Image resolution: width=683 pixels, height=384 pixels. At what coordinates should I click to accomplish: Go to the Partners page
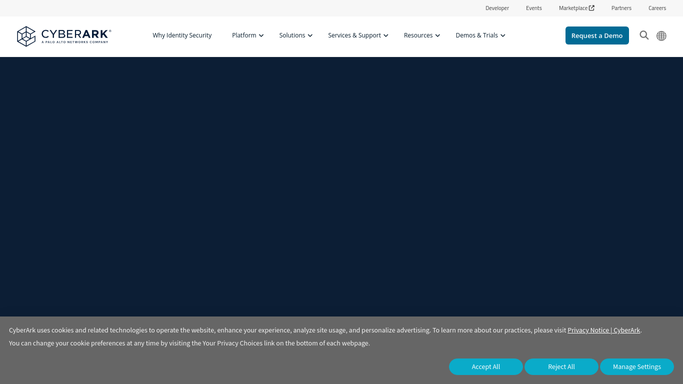tap(621, 8)
